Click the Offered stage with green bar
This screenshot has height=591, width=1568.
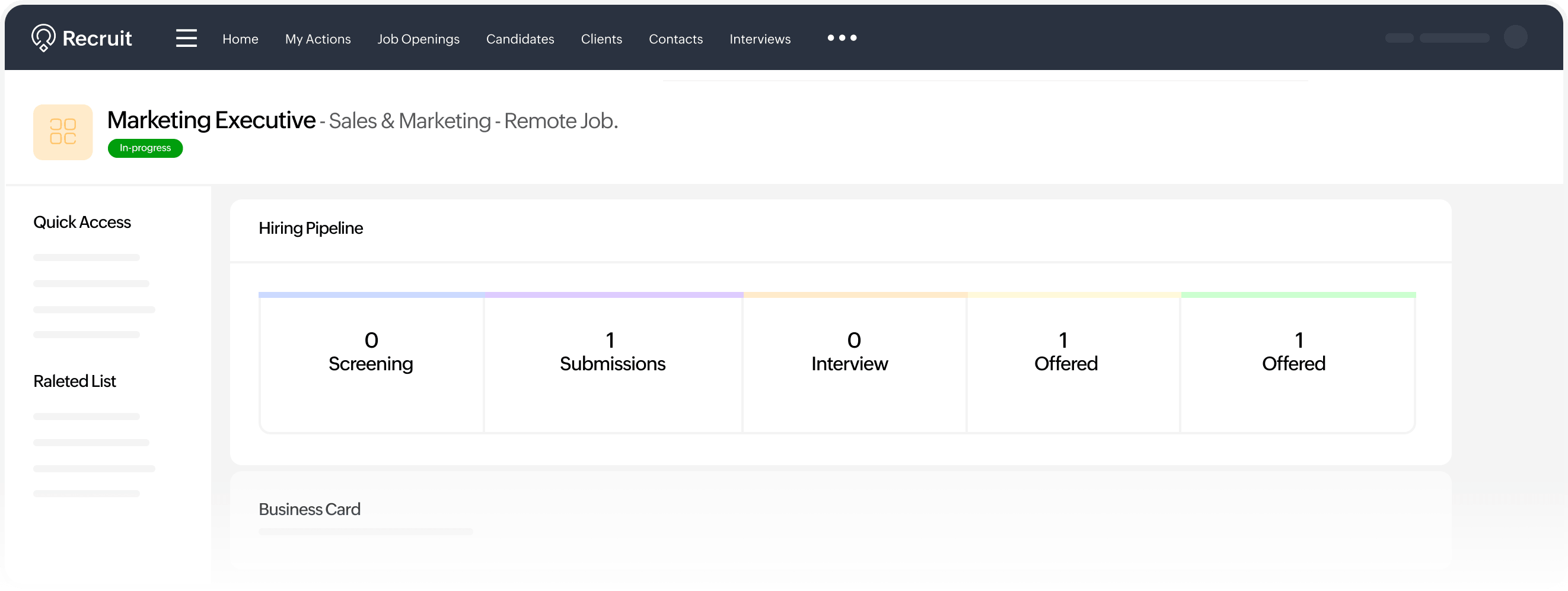[1298, 364]
